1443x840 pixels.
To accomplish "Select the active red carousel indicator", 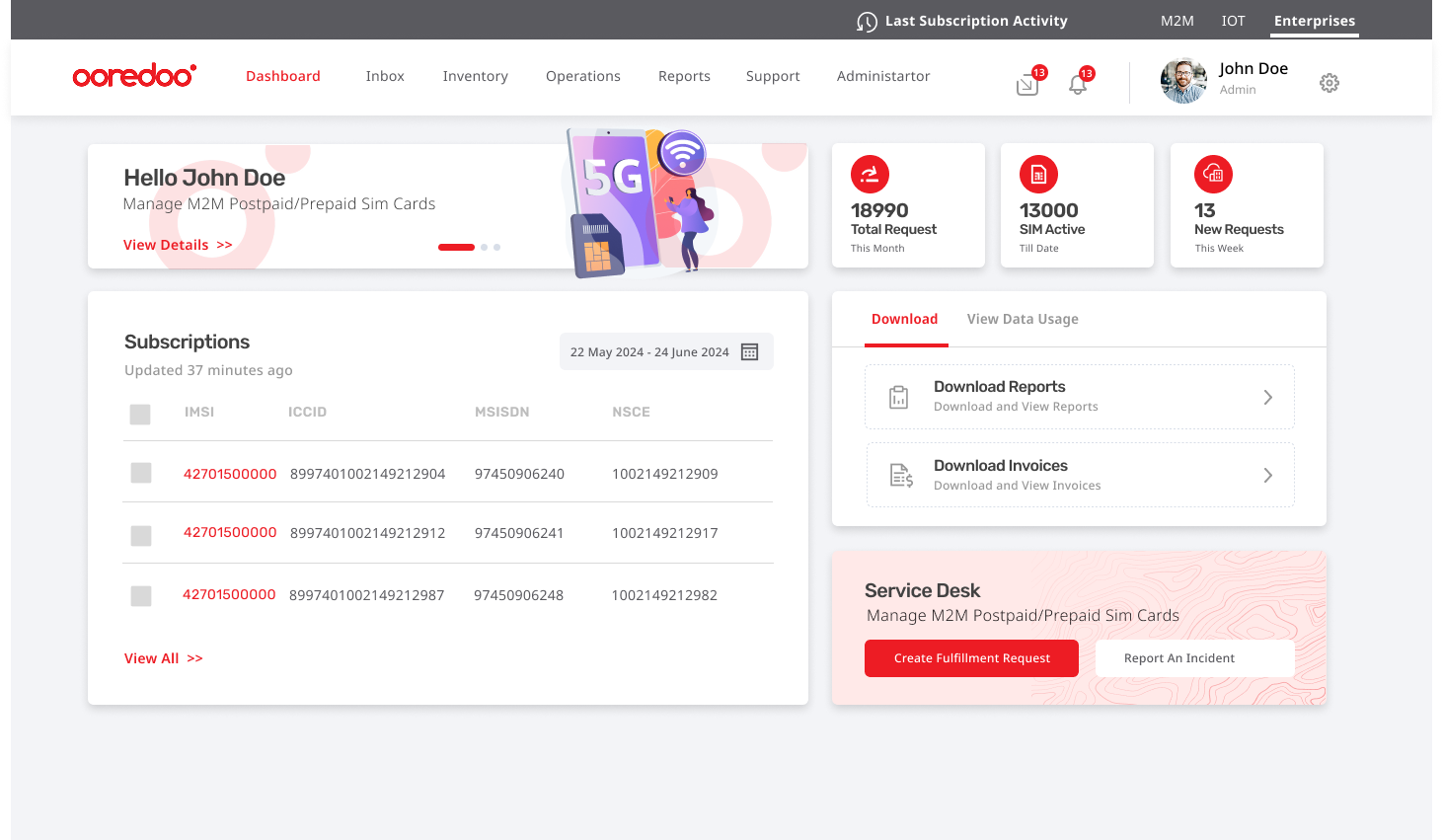I will (456, 247).
